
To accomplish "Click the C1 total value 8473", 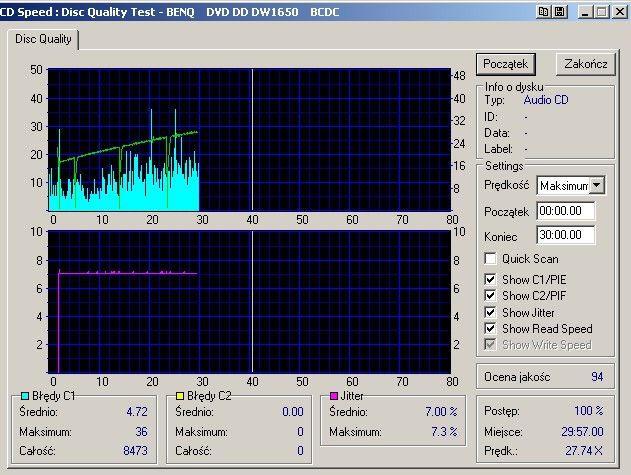I will coord(135,450).
